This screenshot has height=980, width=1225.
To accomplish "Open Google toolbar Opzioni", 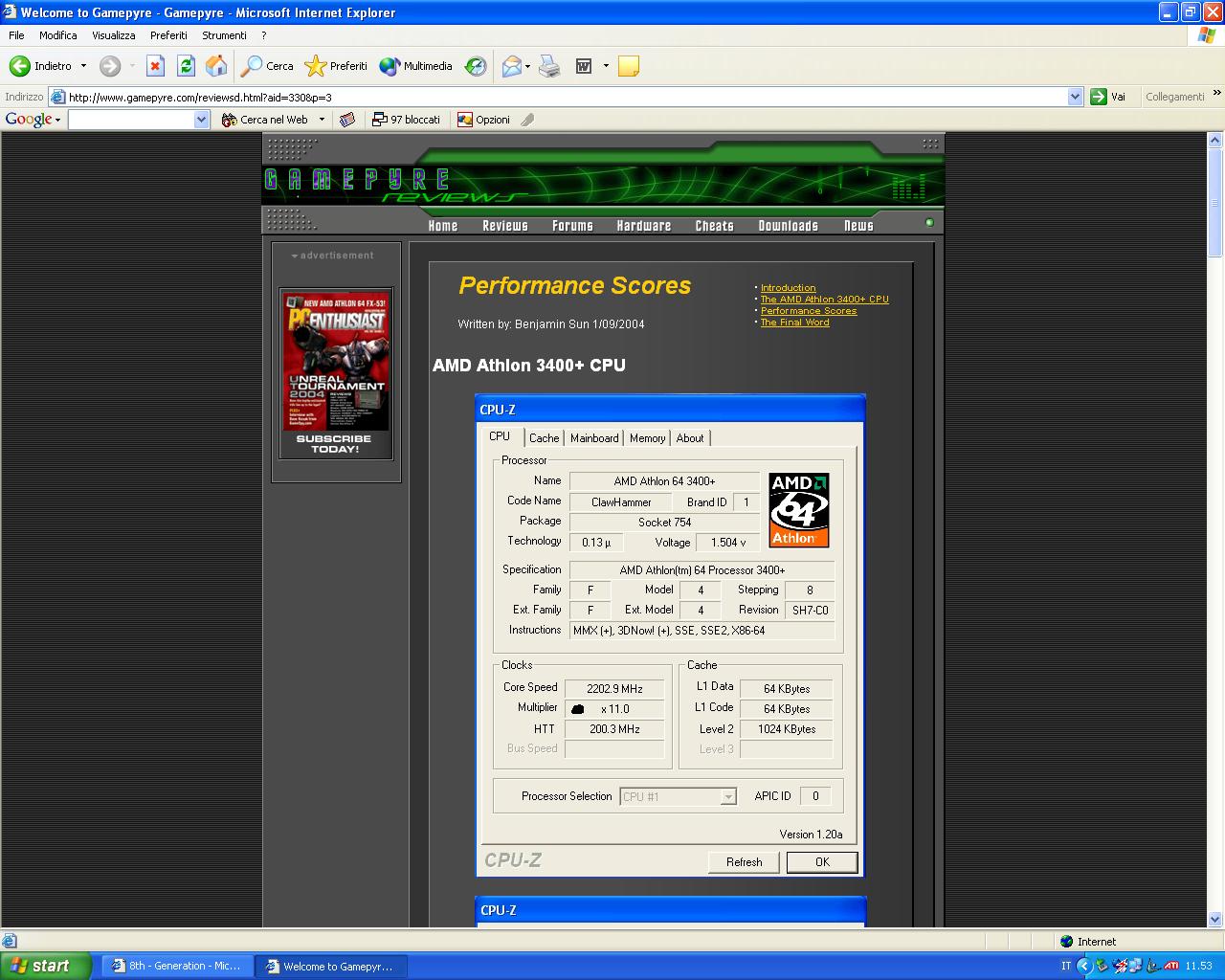I will click(x=483, y=120).
